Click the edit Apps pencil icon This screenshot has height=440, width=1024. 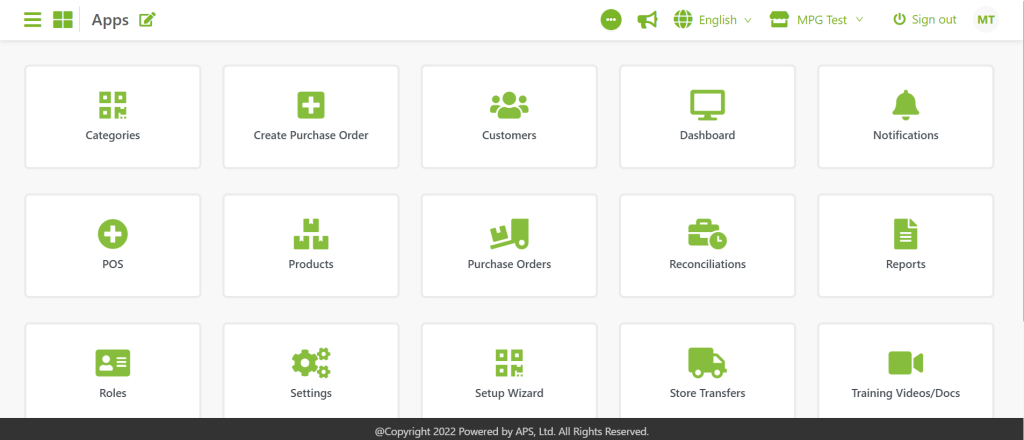pos(148,20)
